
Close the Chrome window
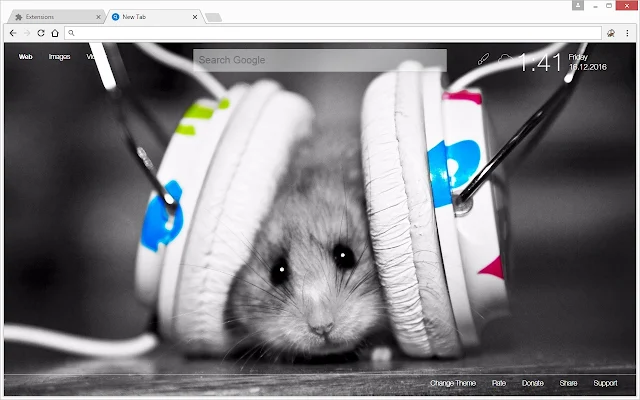click(x=627, y=6)
